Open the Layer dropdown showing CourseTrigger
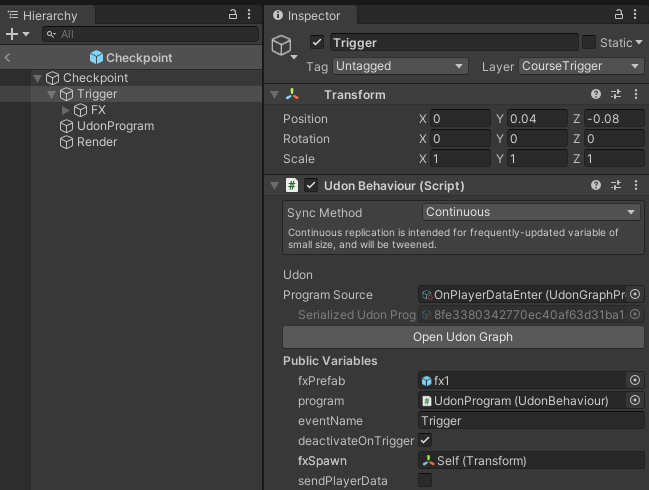 (x=581, y=66)
